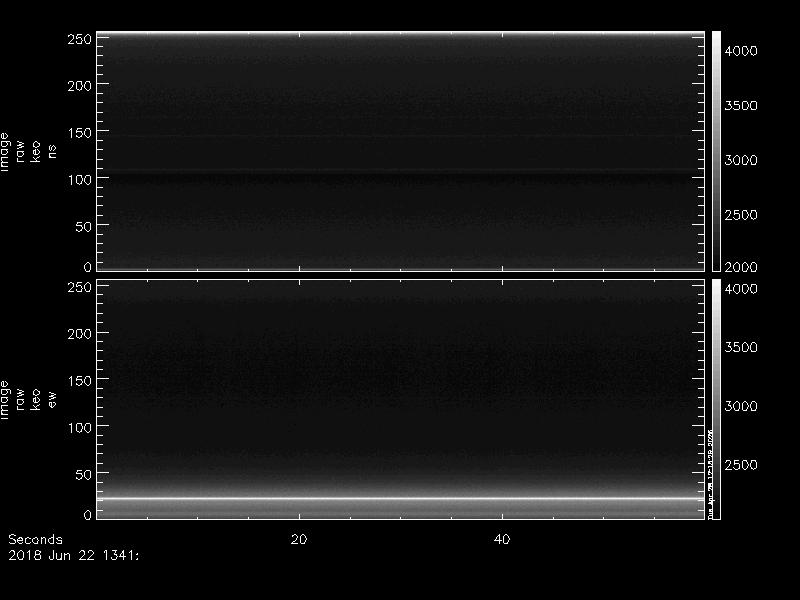The image size is (800, 600).
Task: Click the 'image raw keo ew' axis title
Action: coord(28,399)
